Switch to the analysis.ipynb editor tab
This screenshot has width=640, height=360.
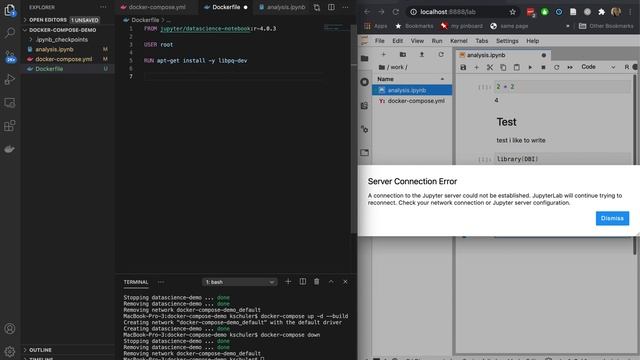(x=282, y=7)
